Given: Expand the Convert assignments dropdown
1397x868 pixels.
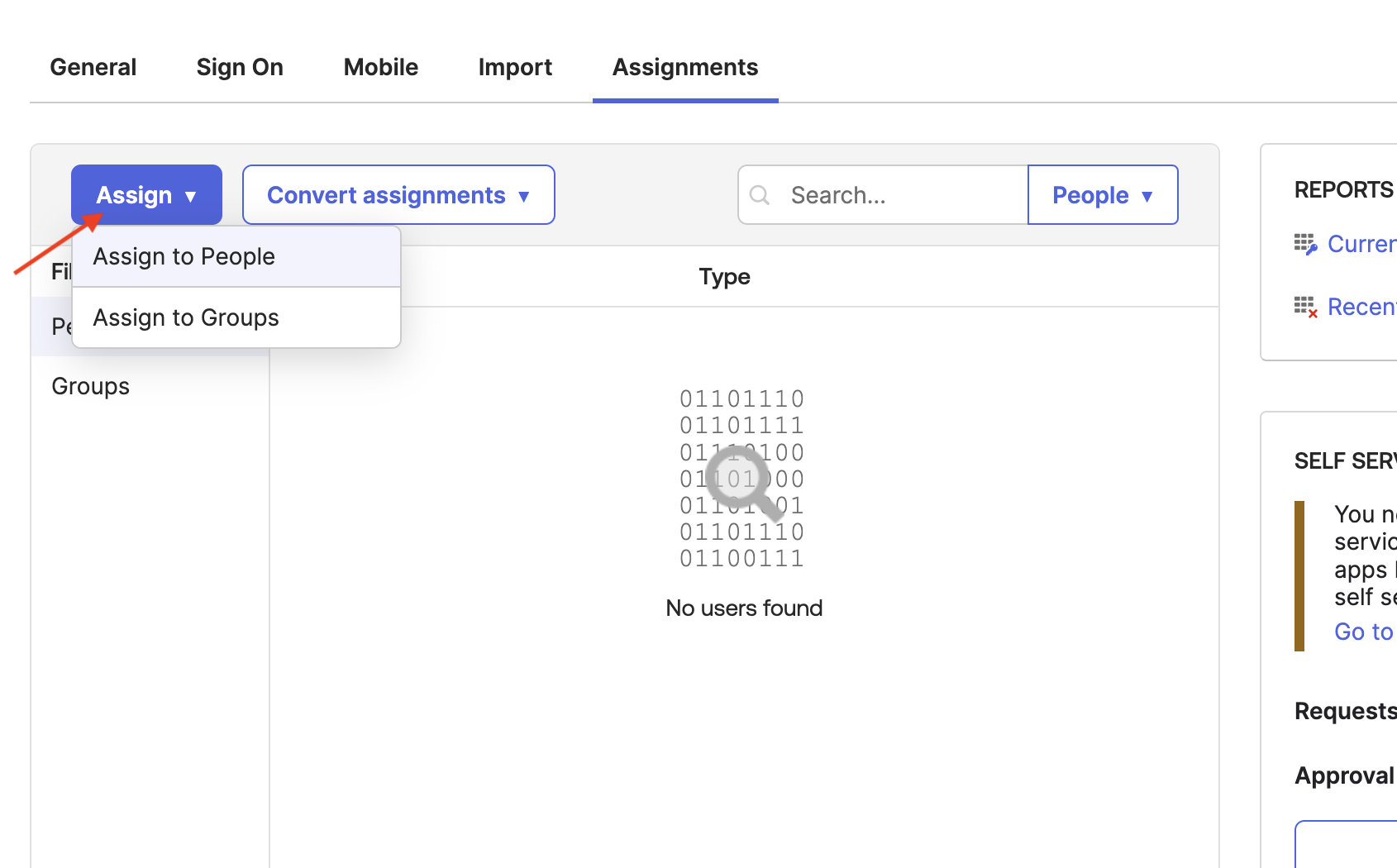Looking at the screenshot, I should pyautogui.click(x=398, y=195).
